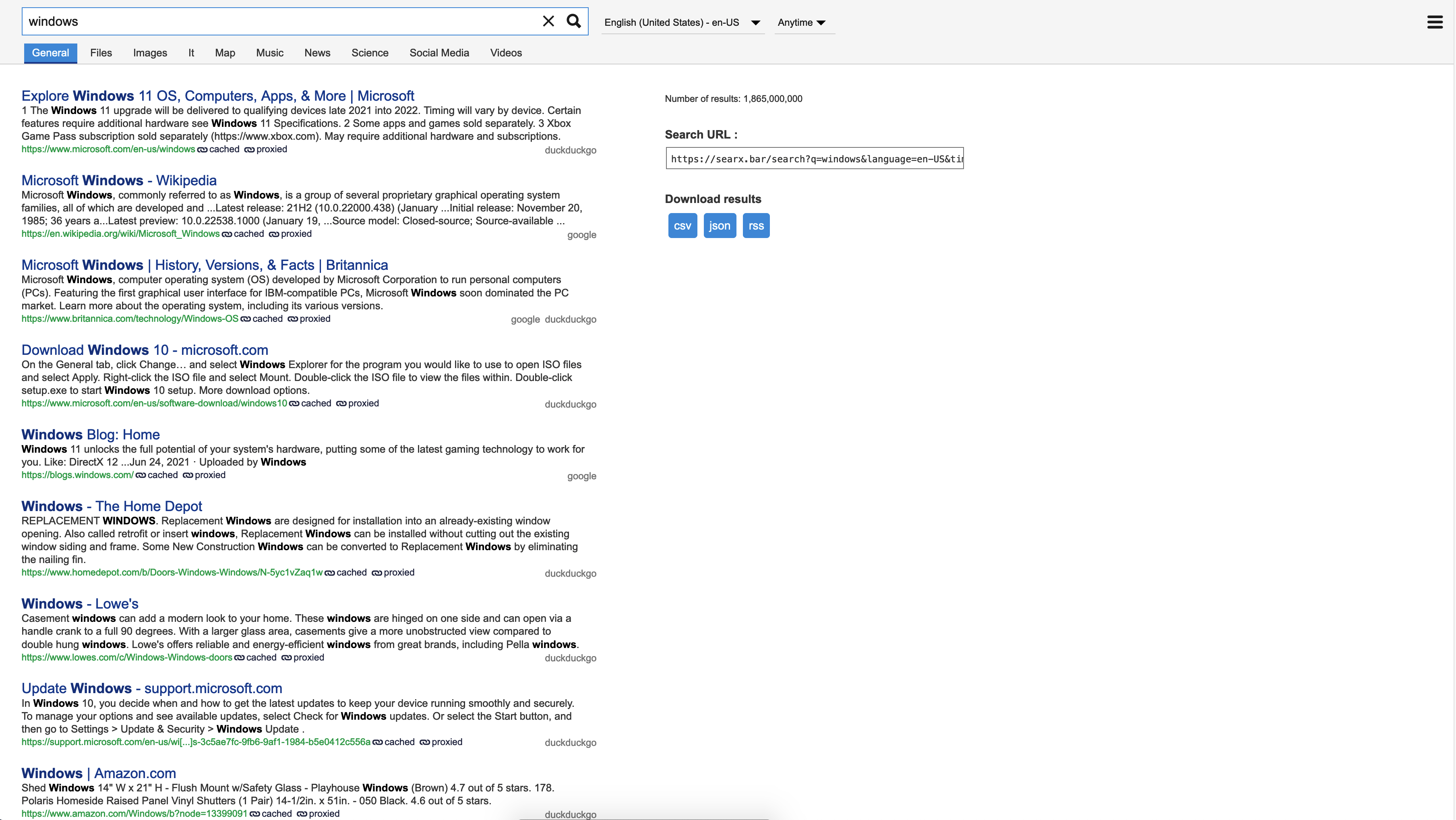Screen dimensions: 1456x820
Task: Clear the search box with the X icon
Action: click(x=548, y=21)
